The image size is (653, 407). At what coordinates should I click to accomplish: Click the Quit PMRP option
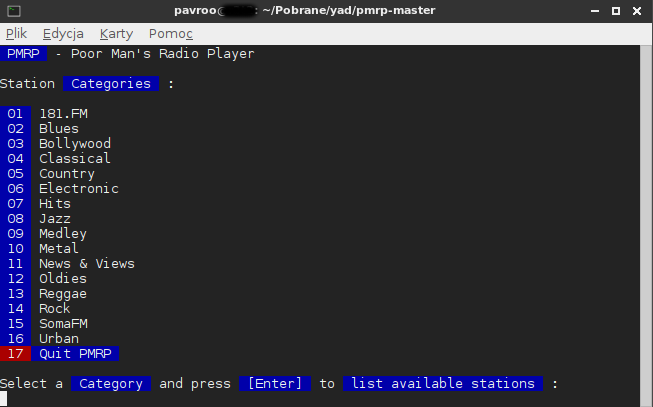[x=78, y=354]
